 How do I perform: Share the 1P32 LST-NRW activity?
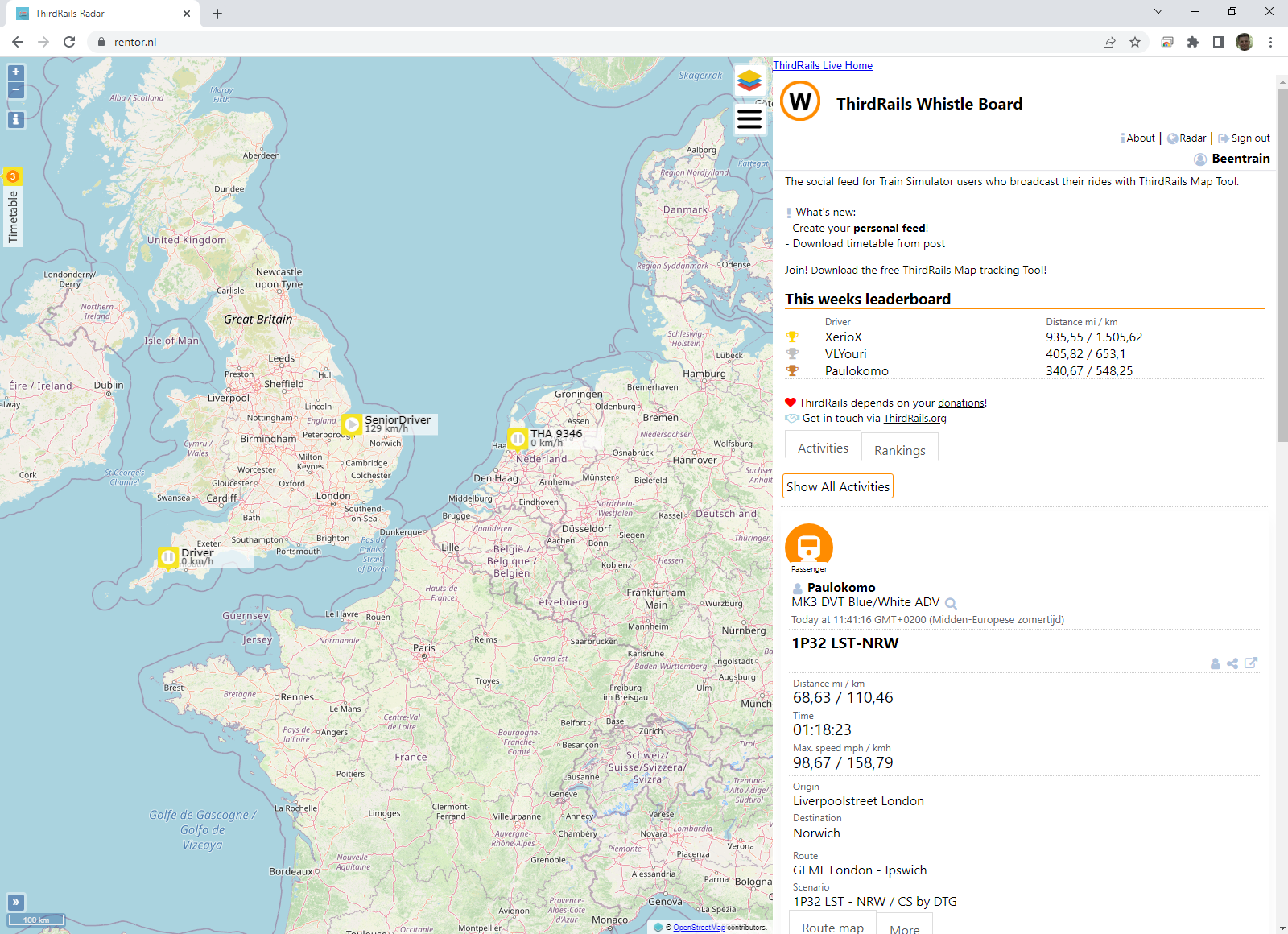[1232, 663]
